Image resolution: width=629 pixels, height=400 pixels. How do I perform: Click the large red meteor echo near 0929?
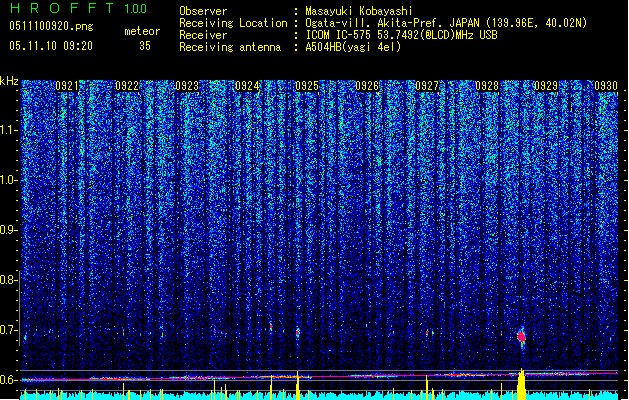point(521,337)
